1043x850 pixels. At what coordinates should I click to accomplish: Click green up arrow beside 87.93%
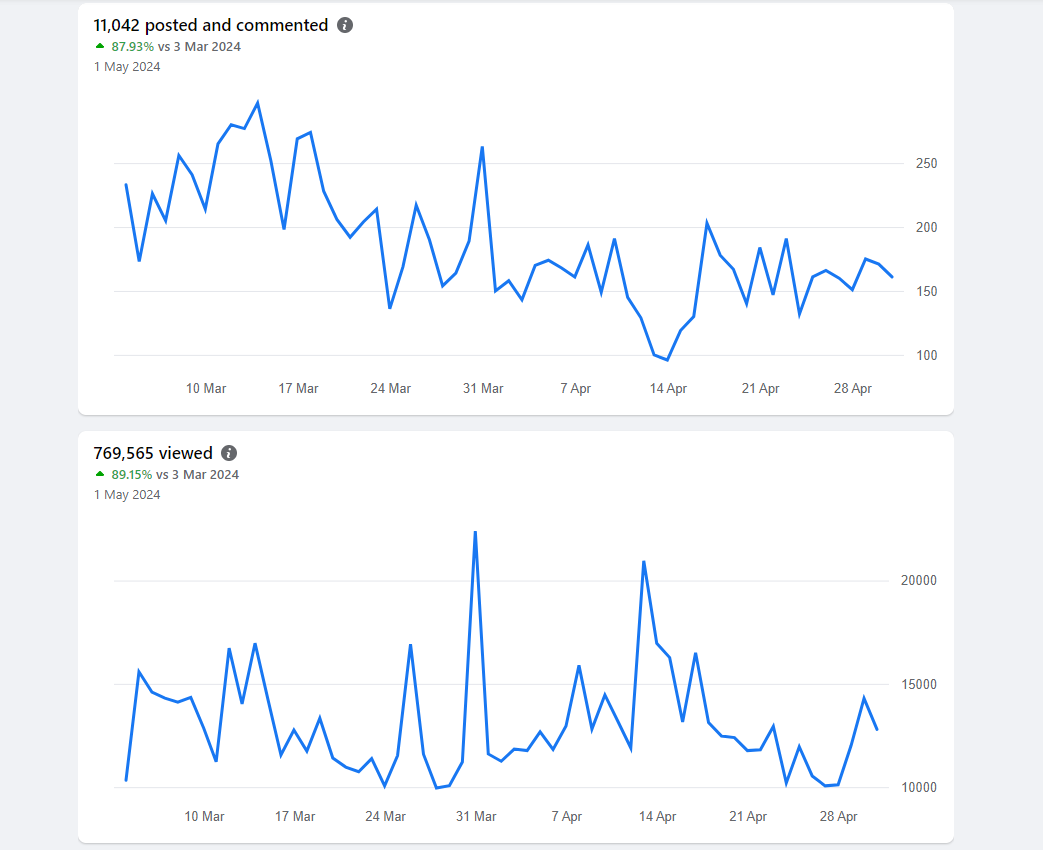(x=100, y=46)
